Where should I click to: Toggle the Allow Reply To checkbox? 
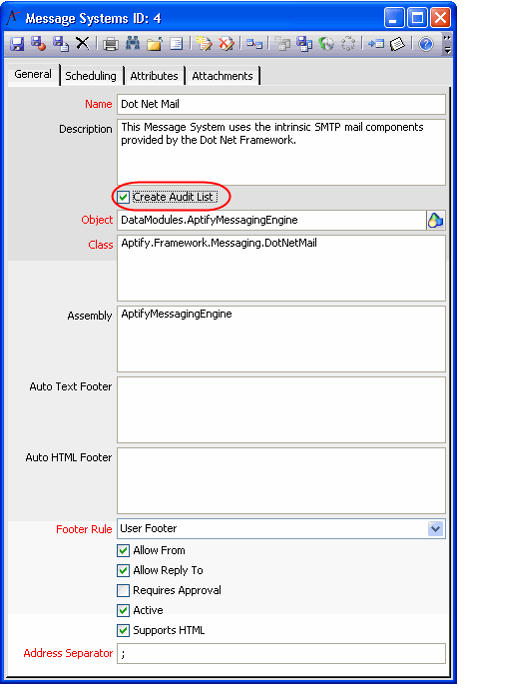(123, 570)
